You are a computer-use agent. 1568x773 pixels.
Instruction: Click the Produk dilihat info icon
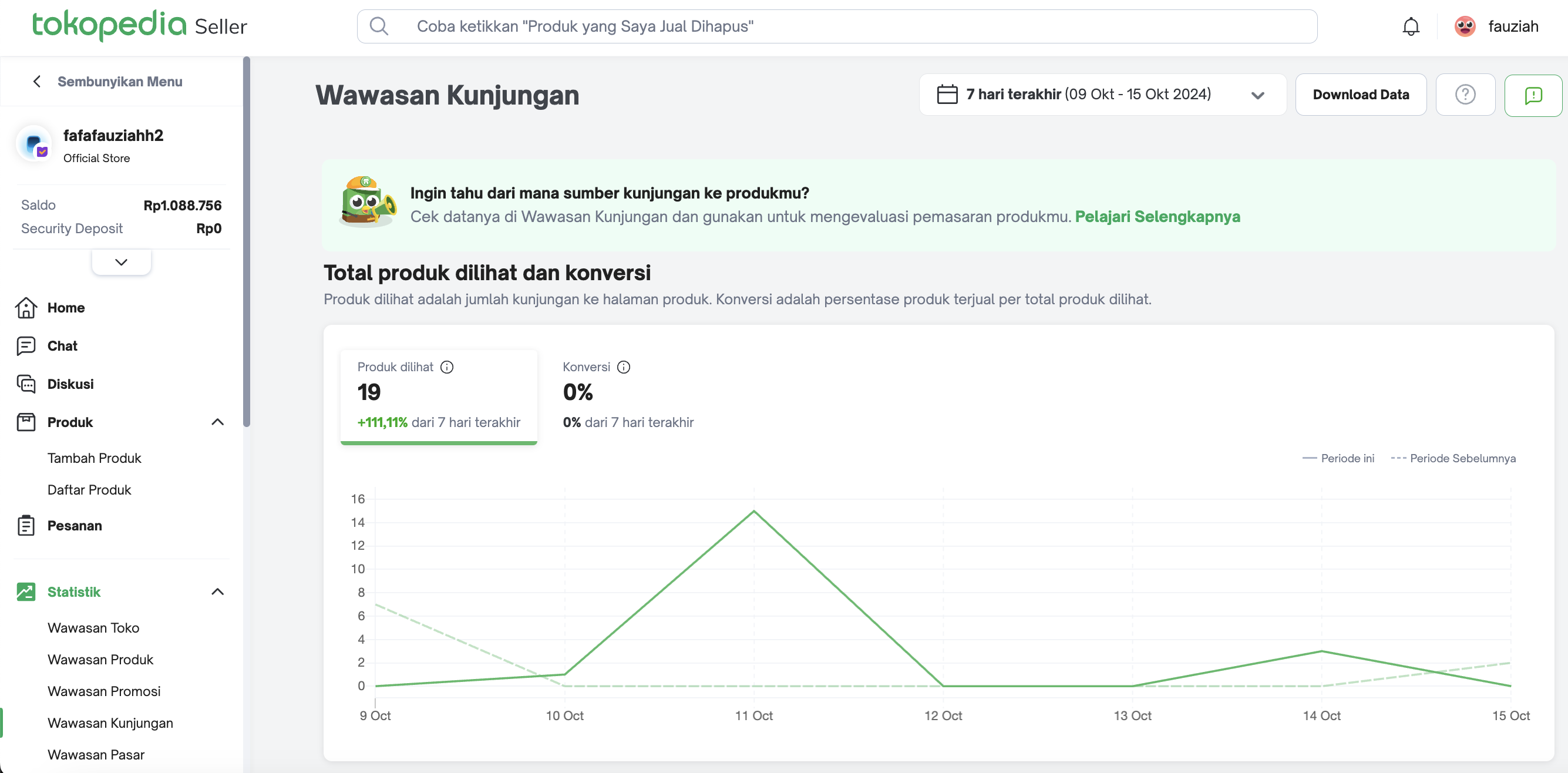click(x=447, y=367)
